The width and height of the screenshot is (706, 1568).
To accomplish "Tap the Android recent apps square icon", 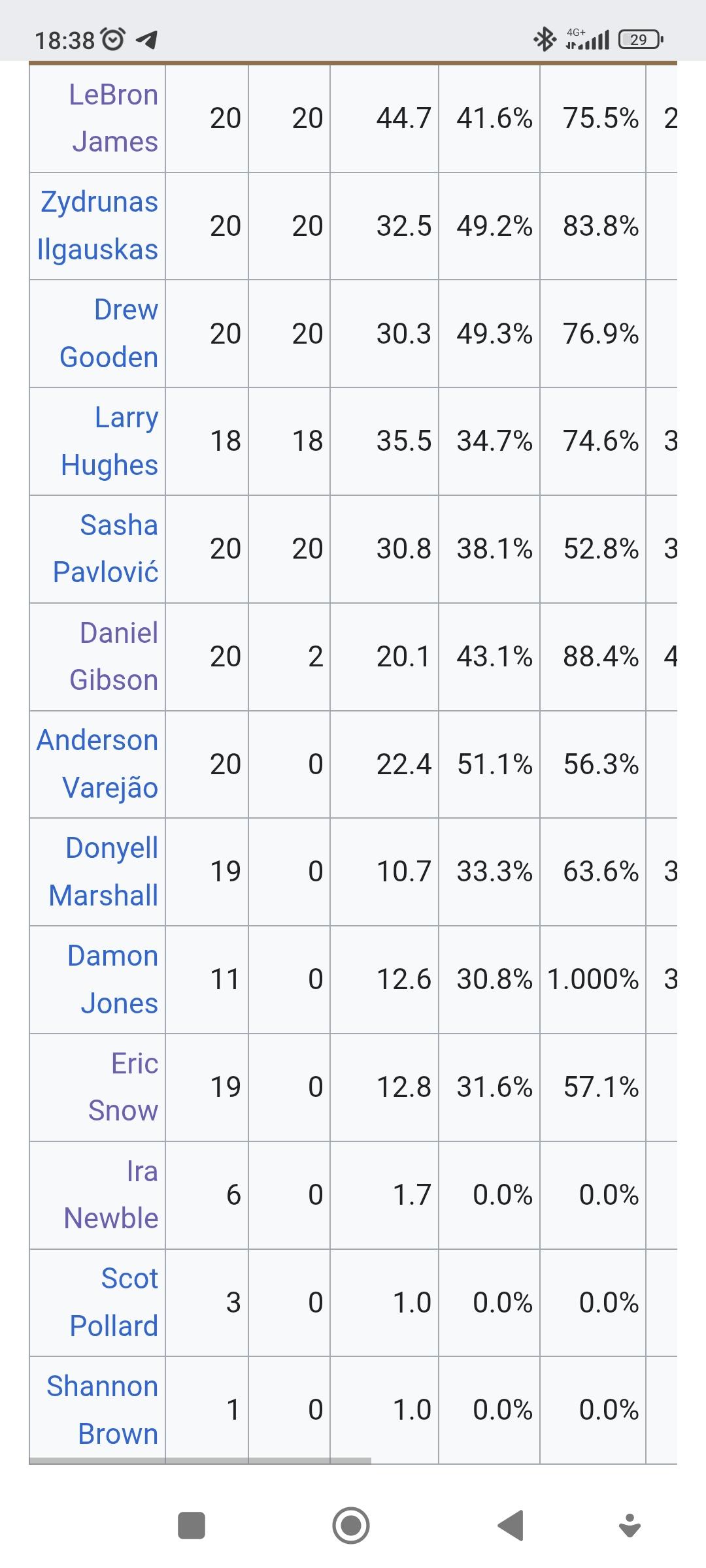I will tap(192, 1526).
